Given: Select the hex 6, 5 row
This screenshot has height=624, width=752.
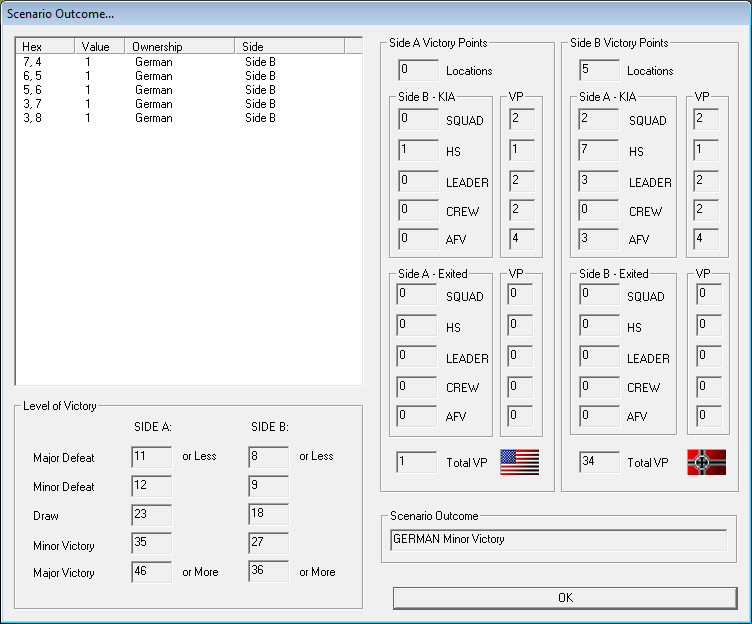Looking at the screenshot, I should click(x=188, y=76).
